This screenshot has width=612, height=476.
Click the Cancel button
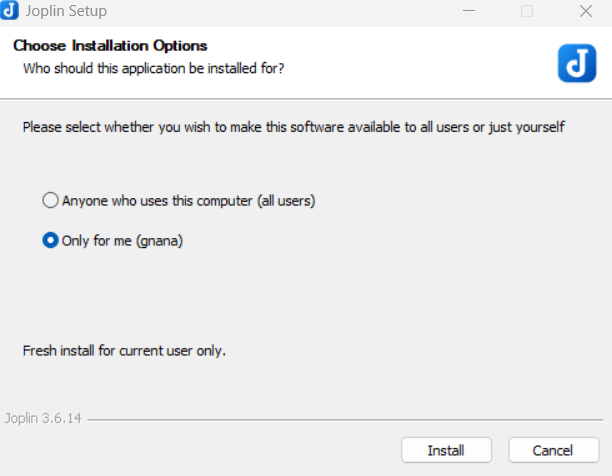click(553, 450)
